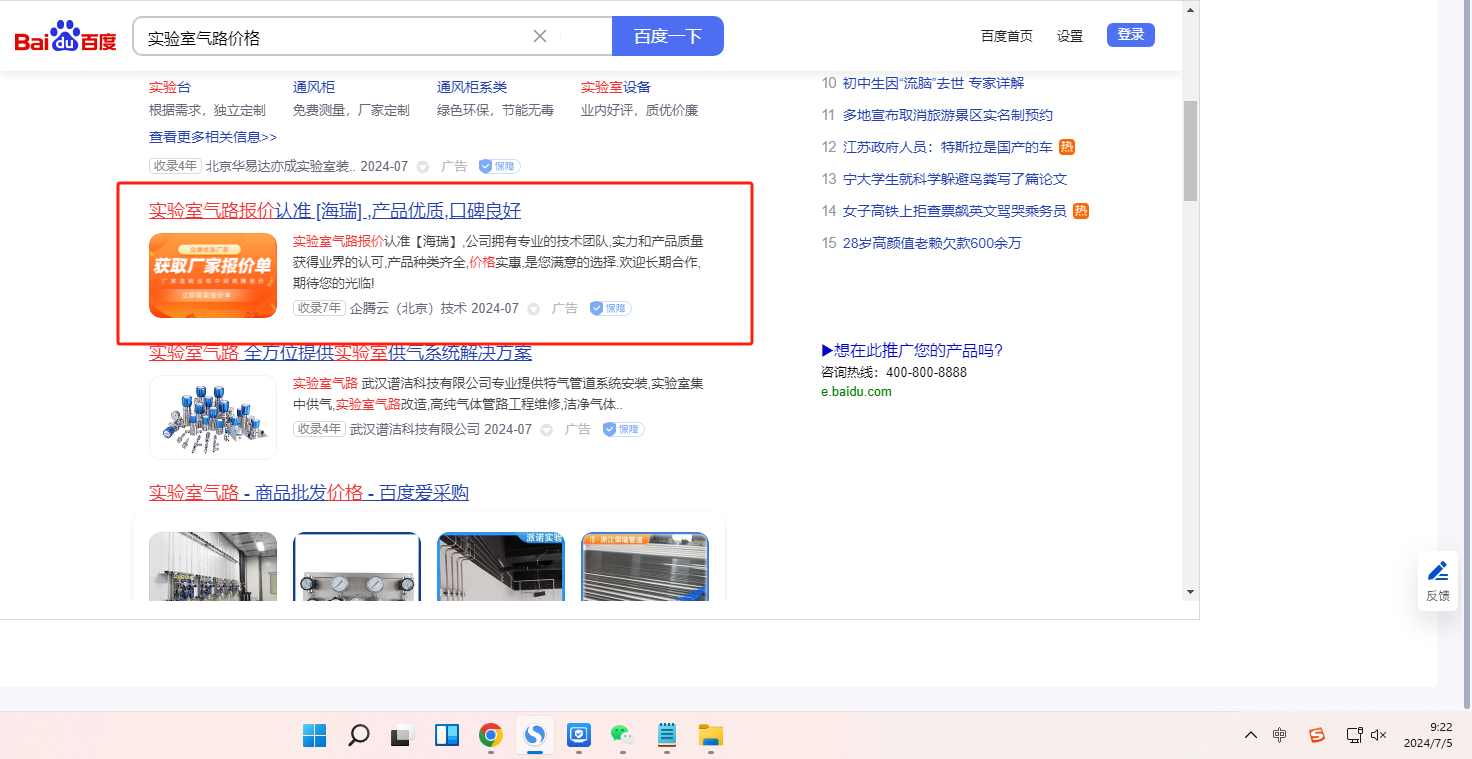Click the Sogou input method tray icon
1472x759 pixels.
[x=1317, y=735]
